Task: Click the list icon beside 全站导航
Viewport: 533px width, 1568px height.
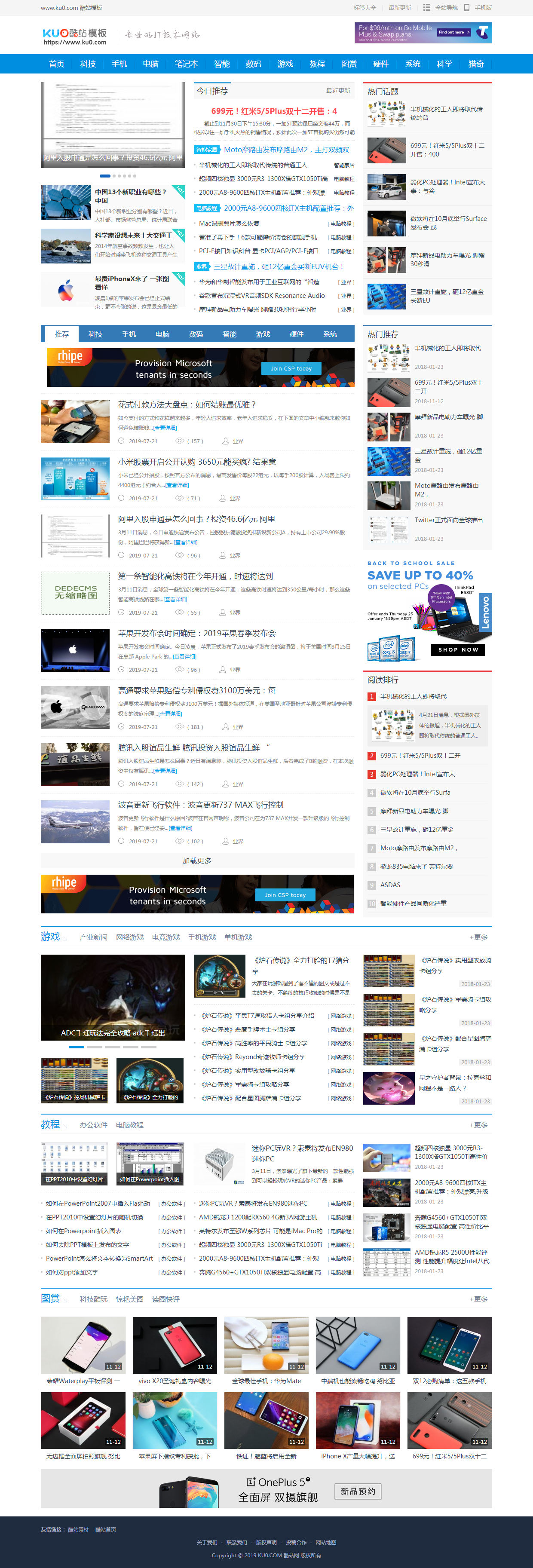Action: point(426,8)
